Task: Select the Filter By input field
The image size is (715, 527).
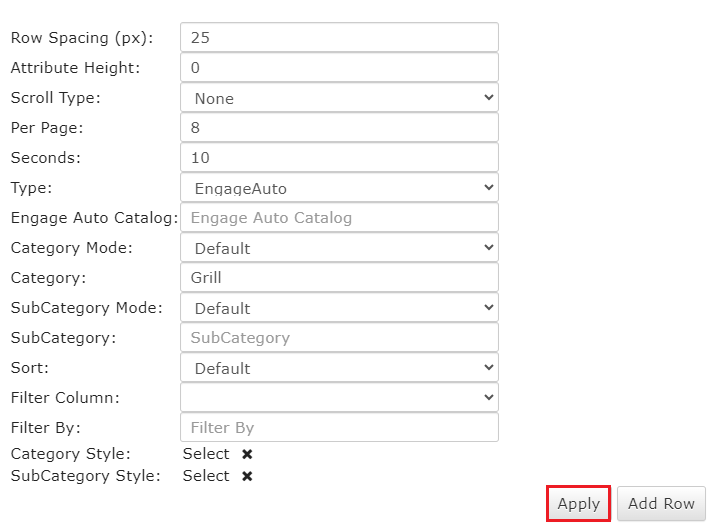Action: [x=339, y=428]
